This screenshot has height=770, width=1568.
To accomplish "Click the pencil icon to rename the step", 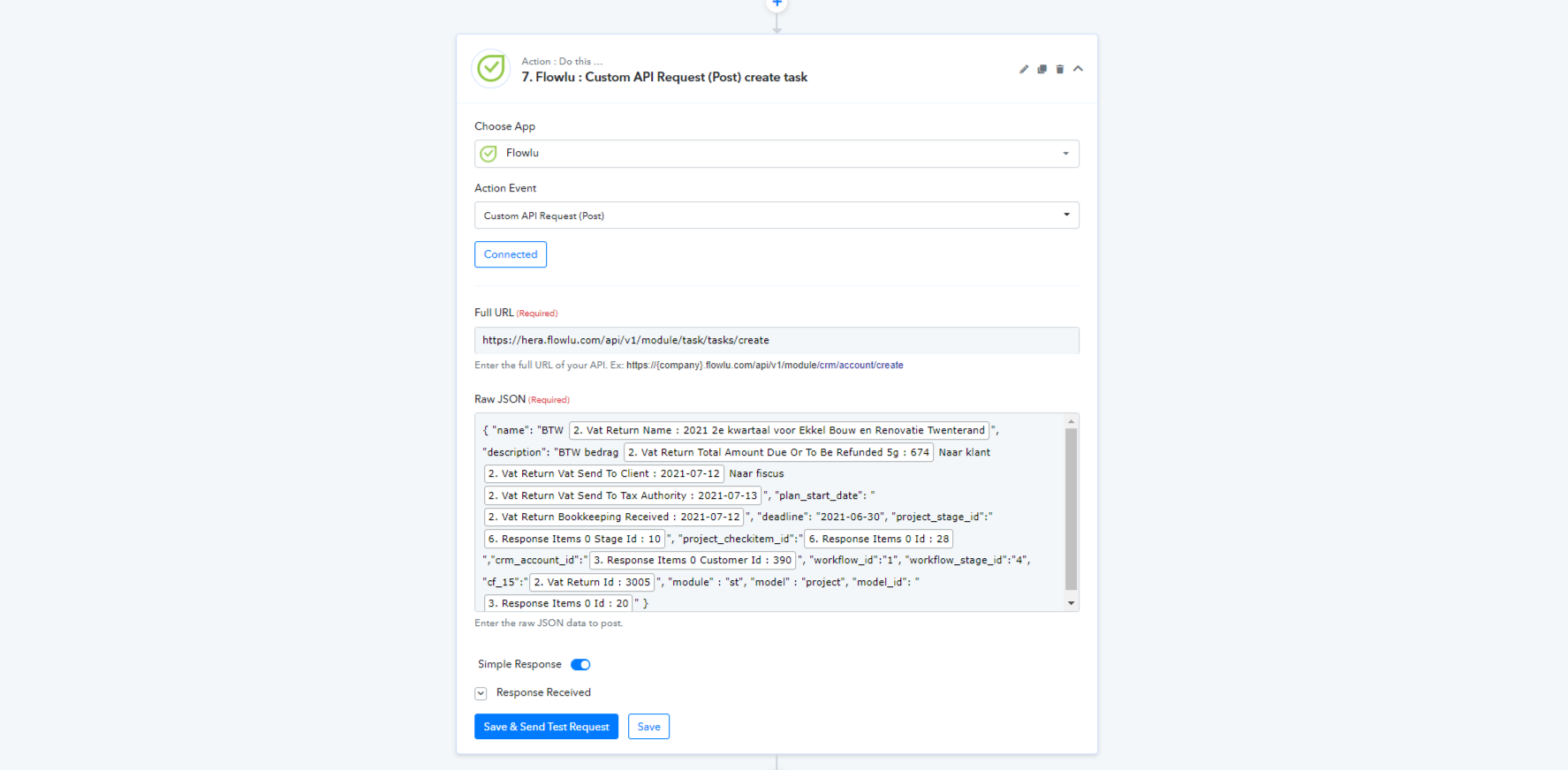I will pyautogui.click(x=1024, y=69).
